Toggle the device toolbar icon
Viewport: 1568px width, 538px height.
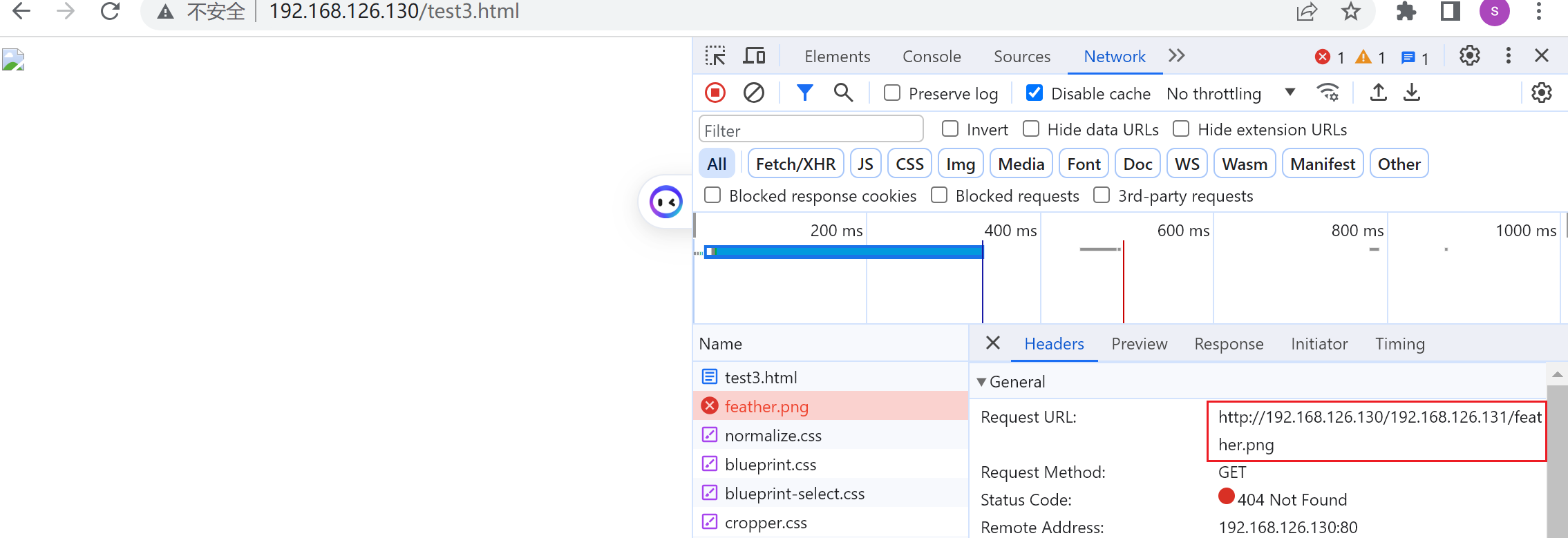(754, 56)
